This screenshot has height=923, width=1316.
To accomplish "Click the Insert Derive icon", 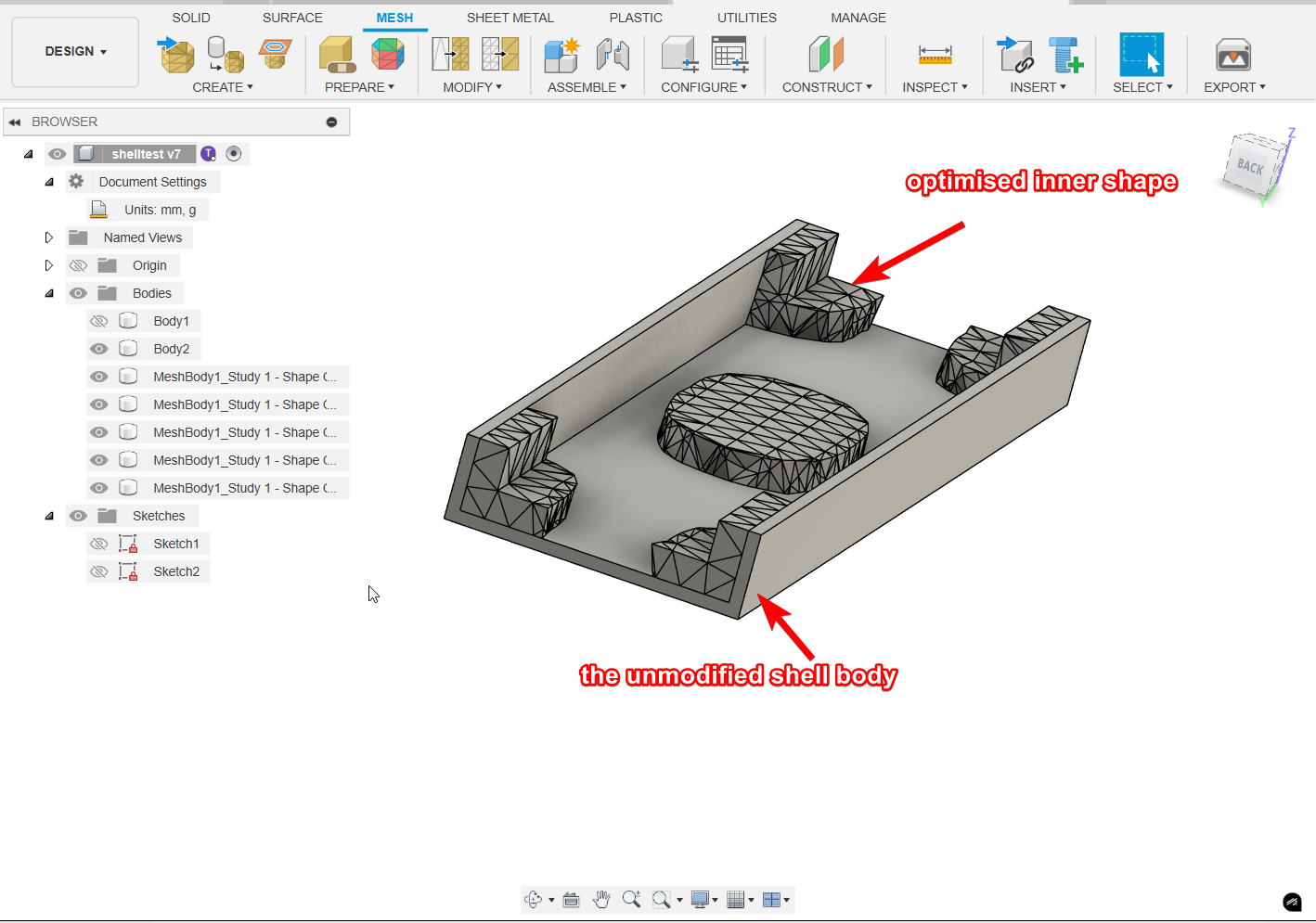I will [x=1015, y=55].
